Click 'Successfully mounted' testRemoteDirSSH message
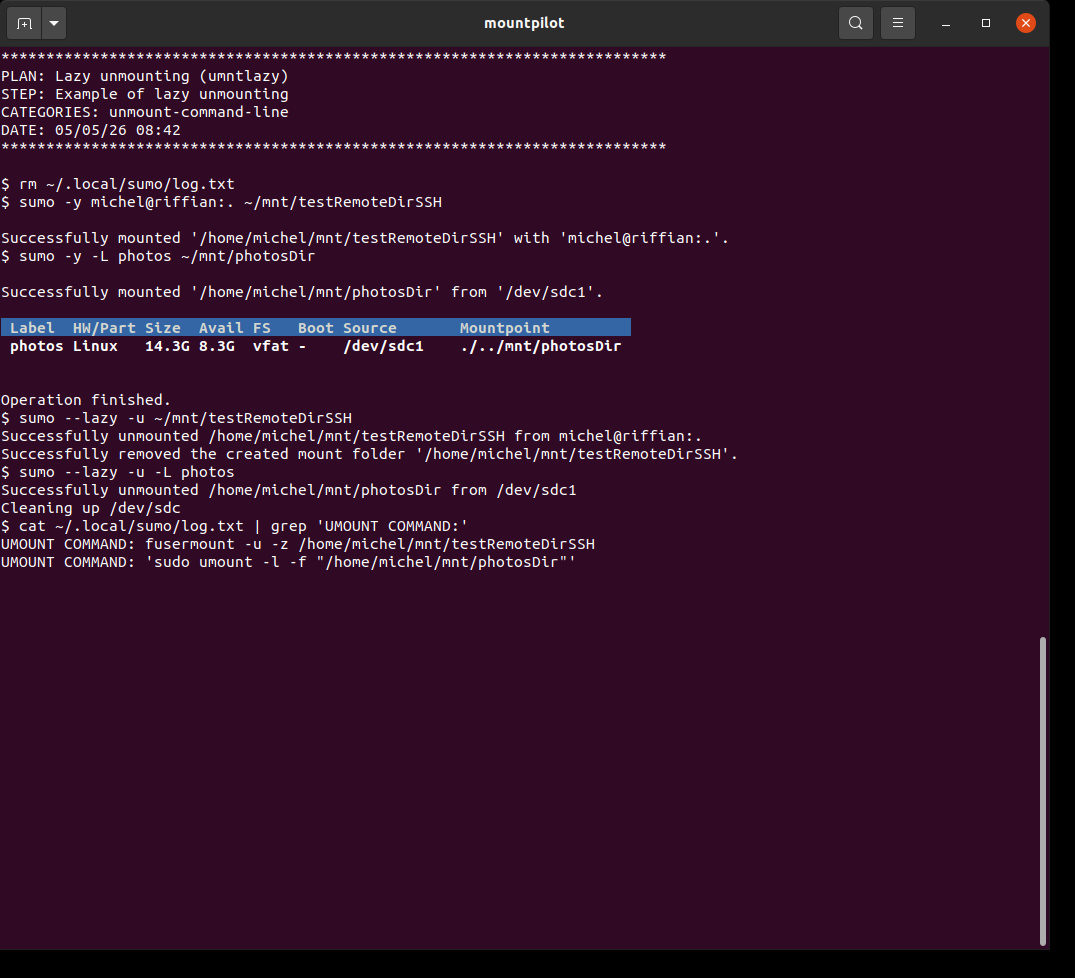Viewport: 1075px width, 978px height. click(365, 238)
